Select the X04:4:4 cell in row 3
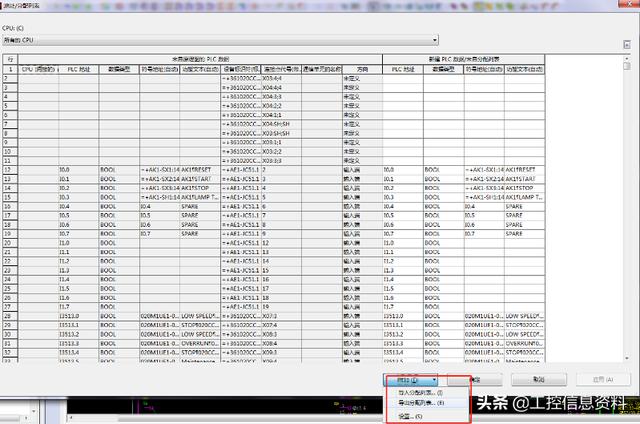 pyautogui.click(x=281, y=87)
